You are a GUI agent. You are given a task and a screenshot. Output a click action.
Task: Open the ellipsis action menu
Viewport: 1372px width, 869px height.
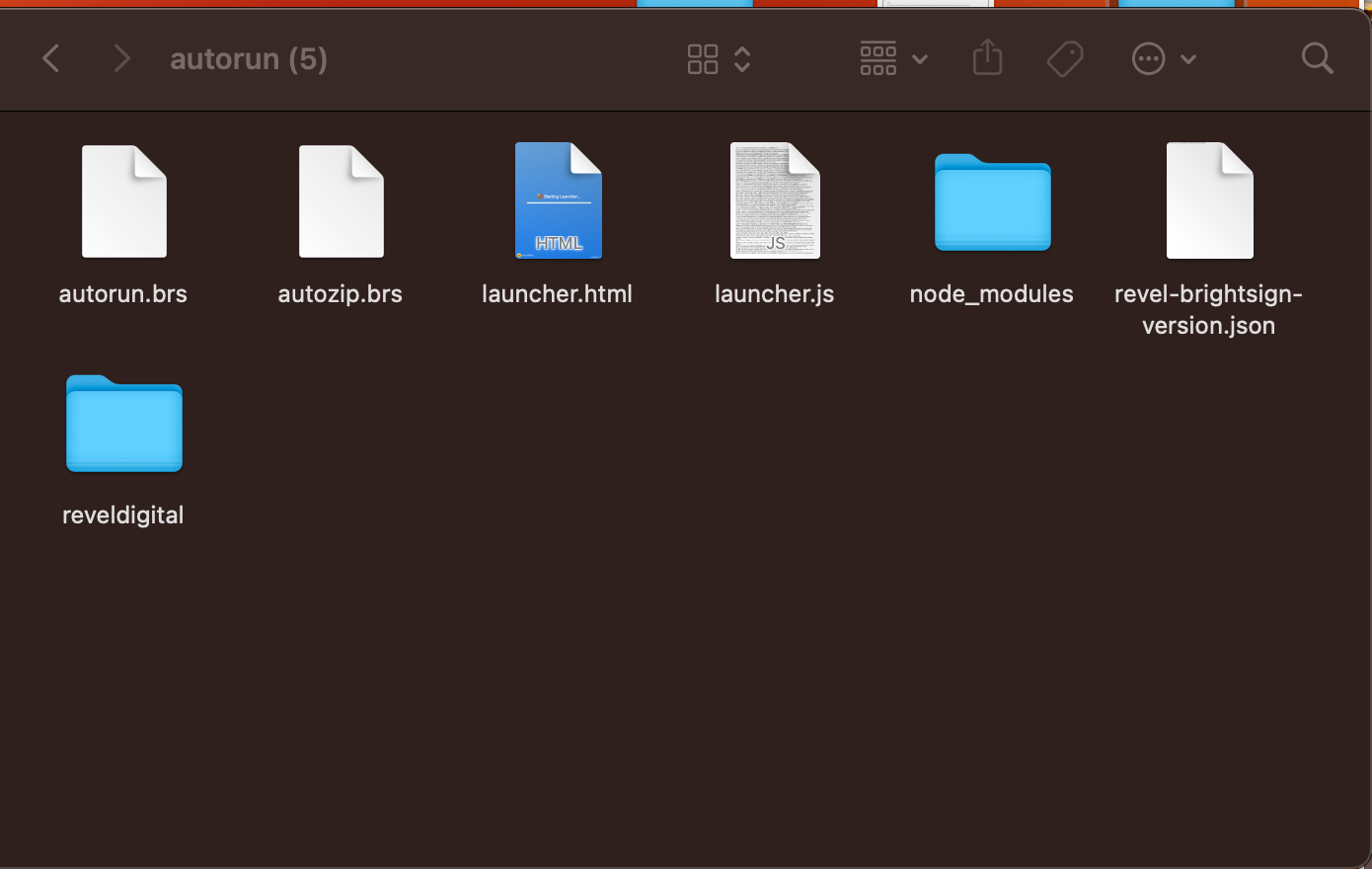pyautogui.click(x=1148, y=59)
